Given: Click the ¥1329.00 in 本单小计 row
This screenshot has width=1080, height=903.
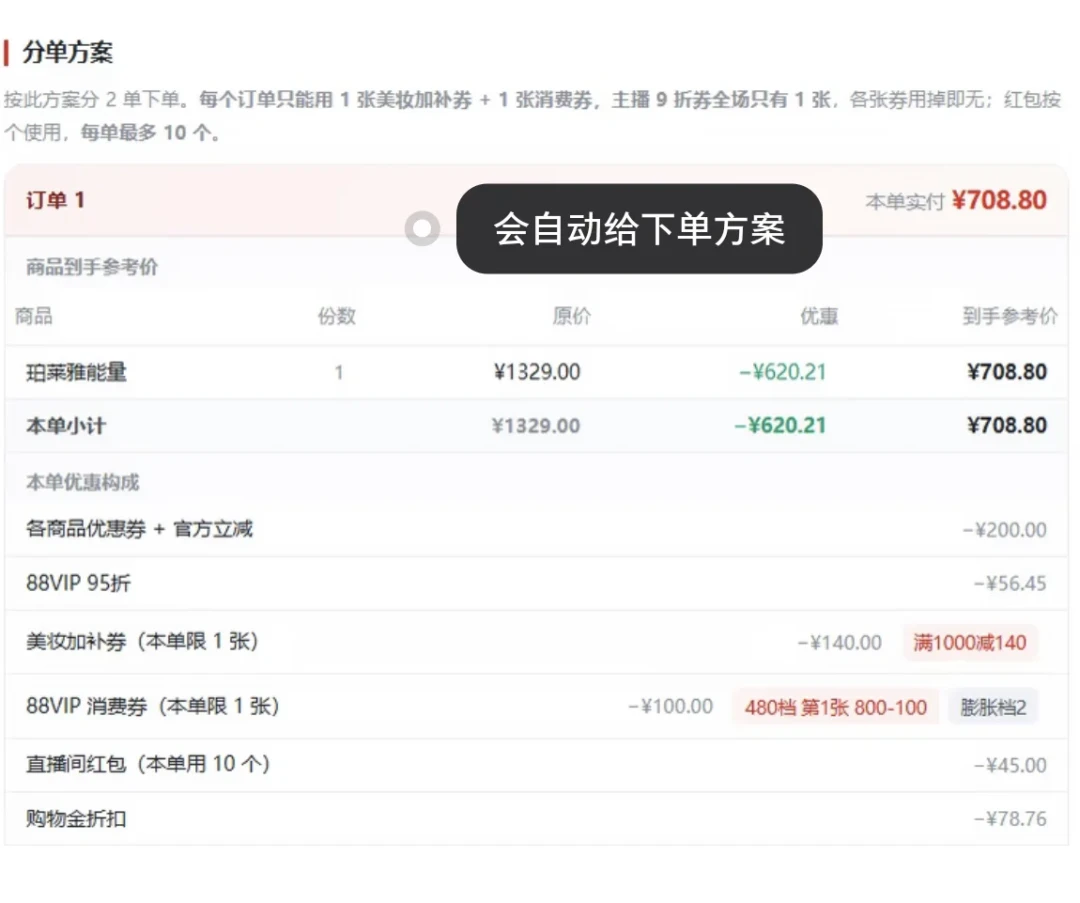Looking at the screenshot, I should (x=536, y=426).
